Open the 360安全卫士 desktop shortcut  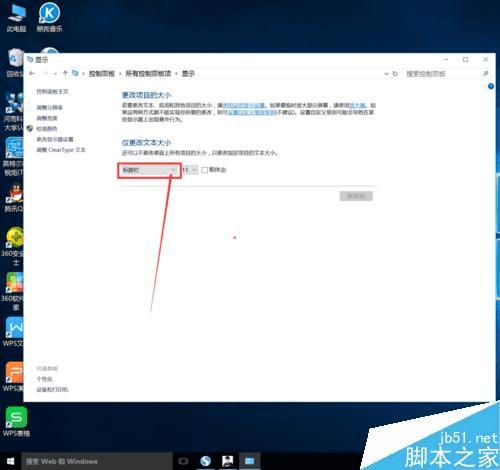point(13,246)
